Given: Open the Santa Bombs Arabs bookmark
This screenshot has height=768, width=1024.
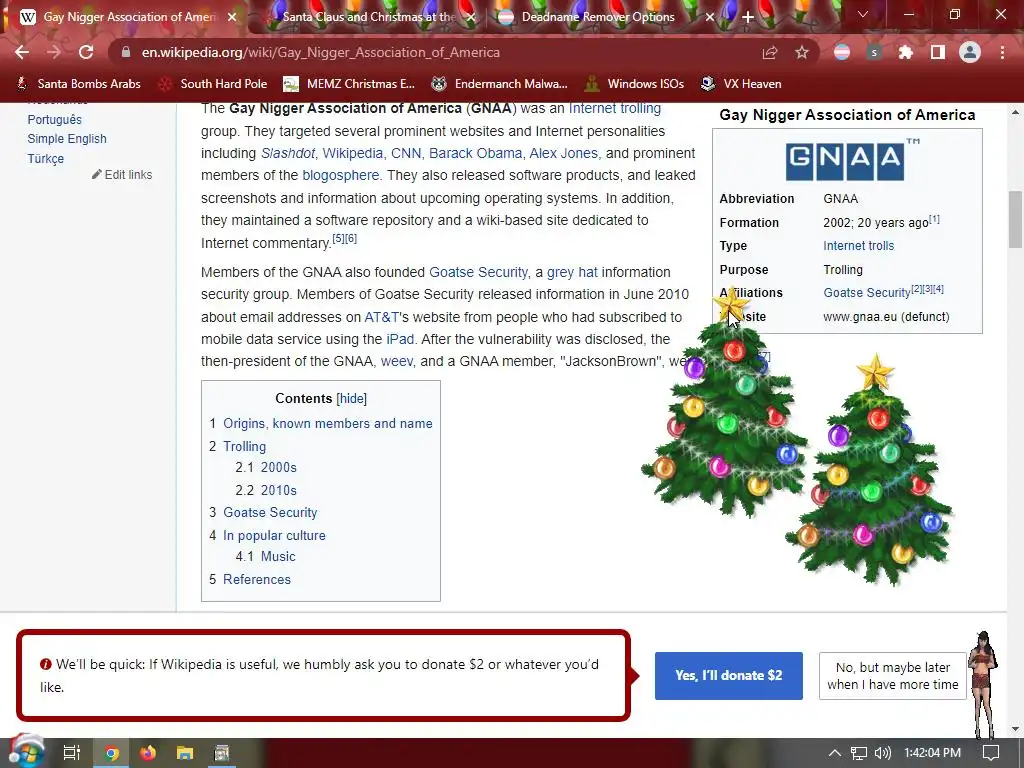Looking at the screenshot, I should (x=78, y=84).
